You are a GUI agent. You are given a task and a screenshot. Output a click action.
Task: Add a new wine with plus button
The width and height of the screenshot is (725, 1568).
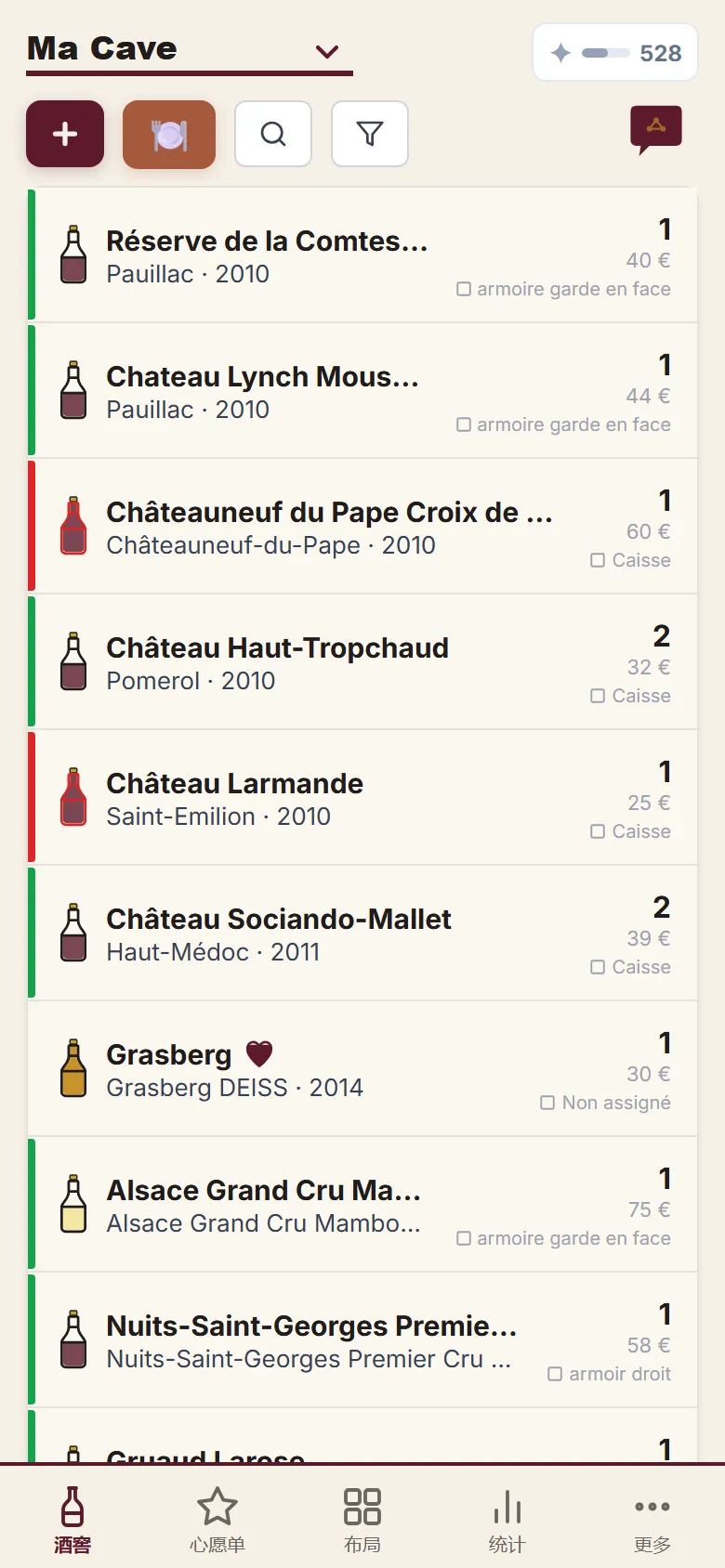65,134
